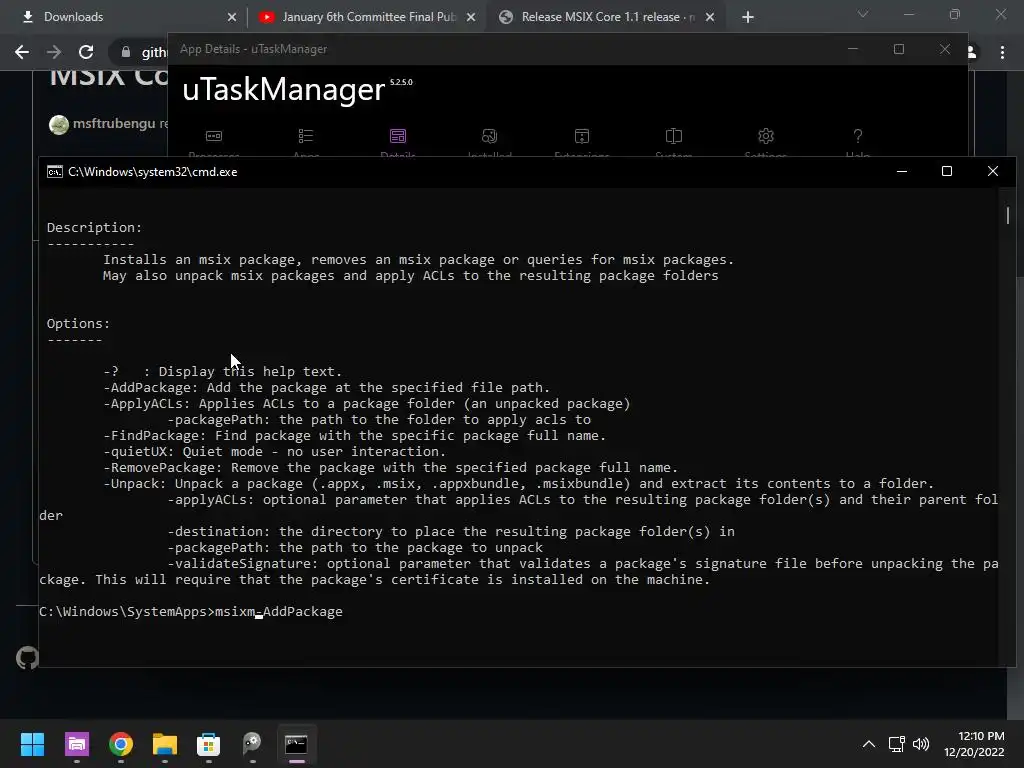Open the Processes tab in uTaskManager
The image size is (1024, 768).
coord(214,140)
